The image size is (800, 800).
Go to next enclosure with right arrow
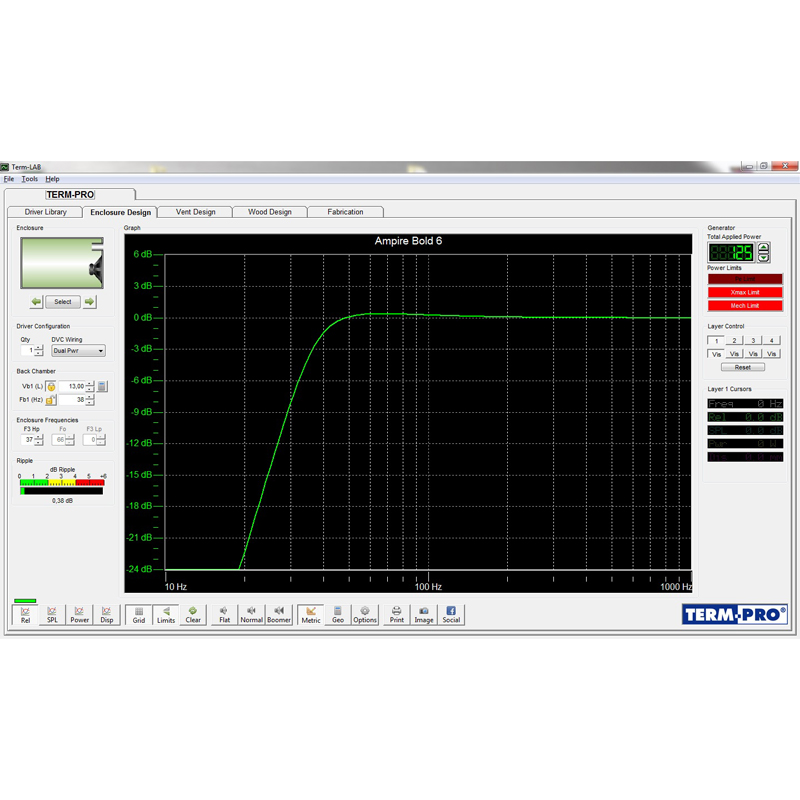(x=89, y=301)
